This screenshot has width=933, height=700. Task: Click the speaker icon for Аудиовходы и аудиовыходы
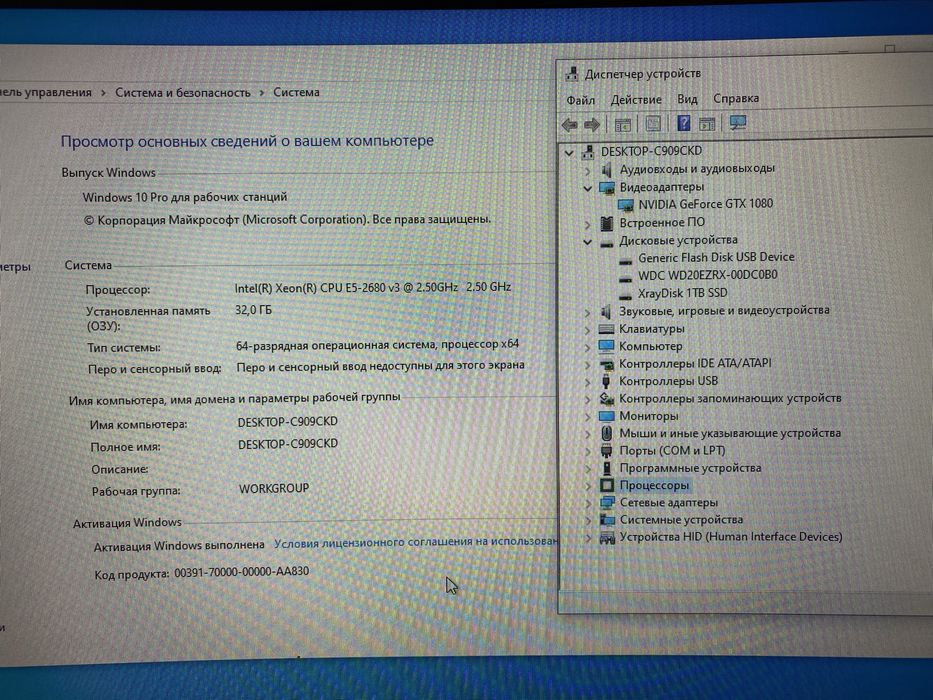click(x=606, y=170)
